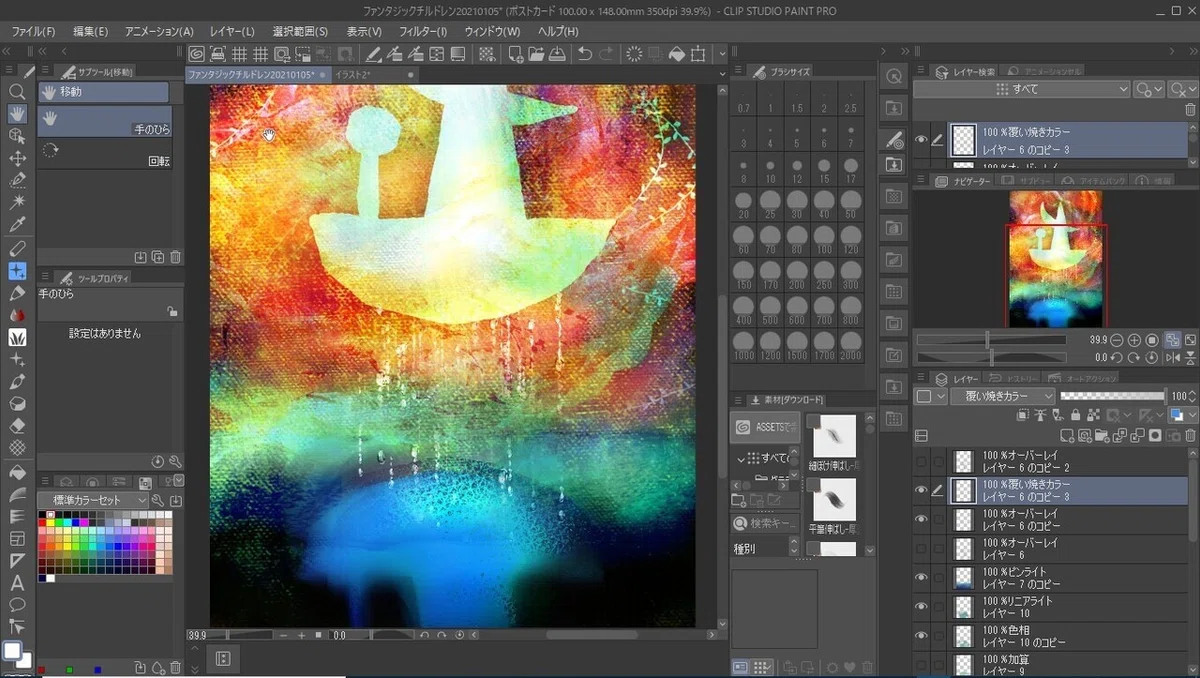This screenshot has height=678, width=1200.
Task: Toggle fit-to-navigator button in navigator
Action: coord(1172,340)
